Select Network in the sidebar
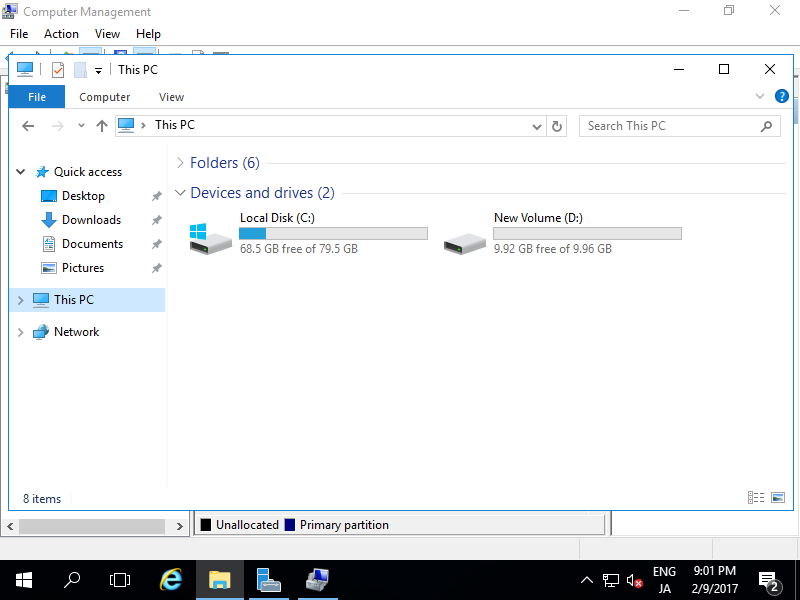This screenshot has height=600, width=800. [x=77, y=332]
